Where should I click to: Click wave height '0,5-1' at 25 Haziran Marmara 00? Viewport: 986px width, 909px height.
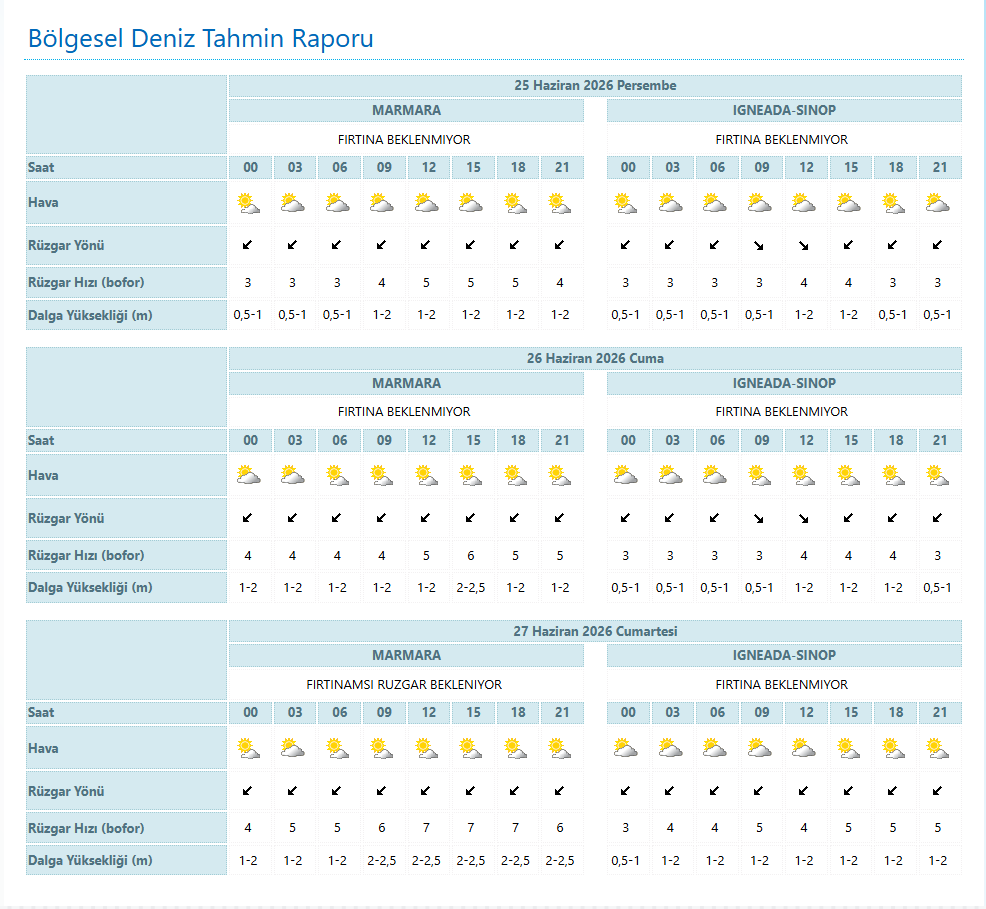click(248, 315)
